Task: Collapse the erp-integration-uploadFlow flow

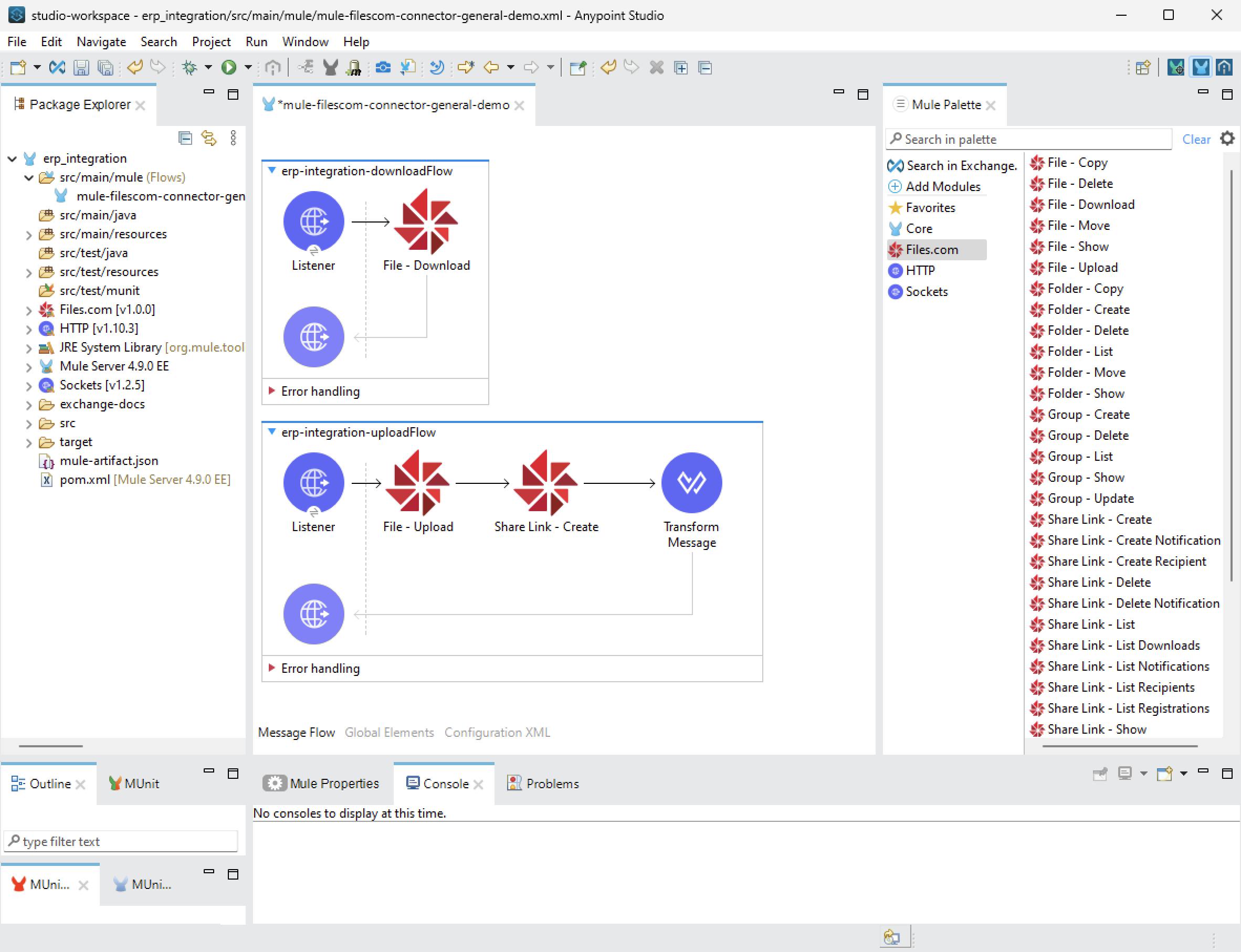Action: 272,432
